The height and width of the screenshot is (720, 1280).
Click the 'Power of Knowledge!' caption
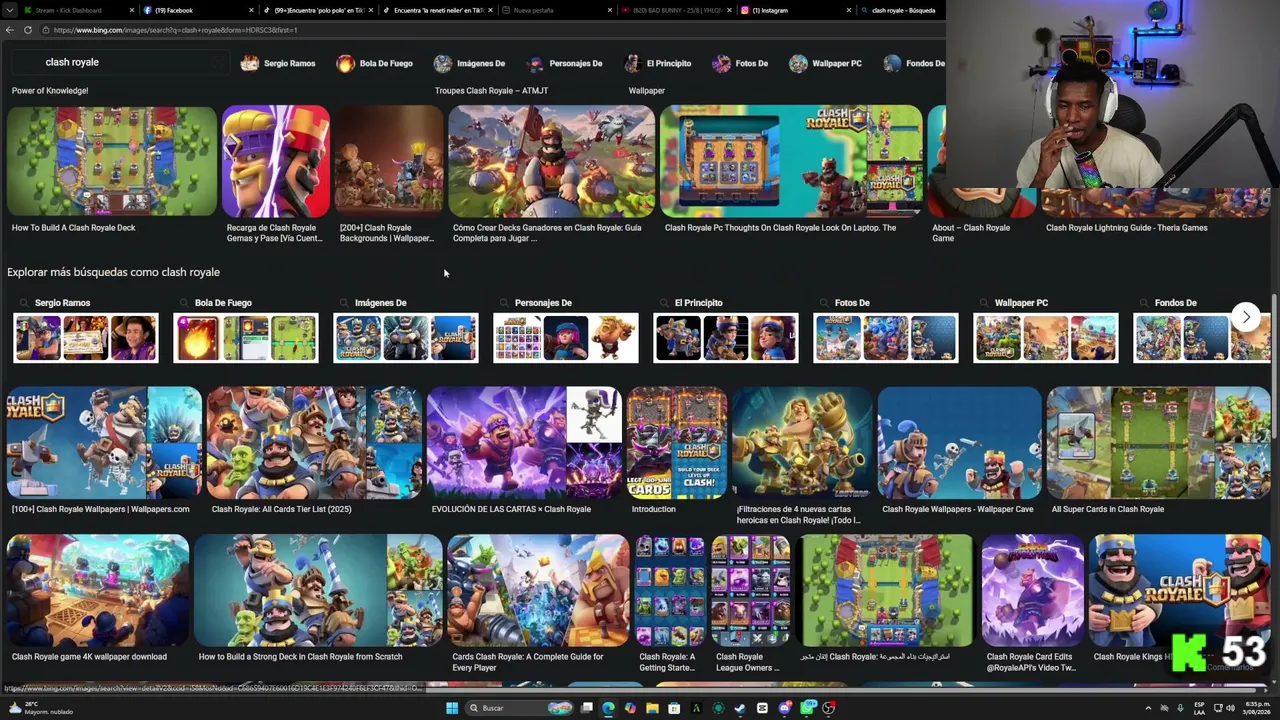(x=50, y=91)
